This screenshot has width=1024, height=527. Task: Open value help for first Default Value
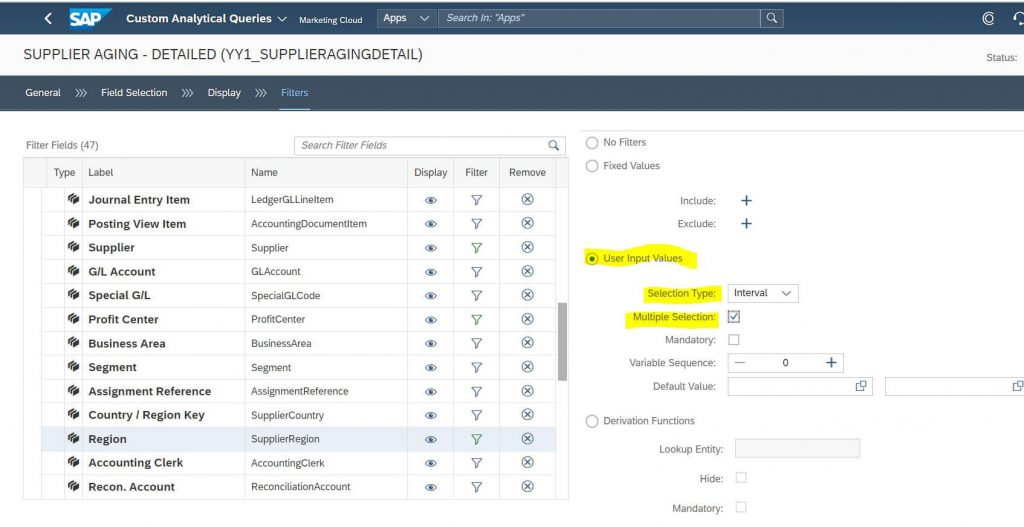pos(861,386)
